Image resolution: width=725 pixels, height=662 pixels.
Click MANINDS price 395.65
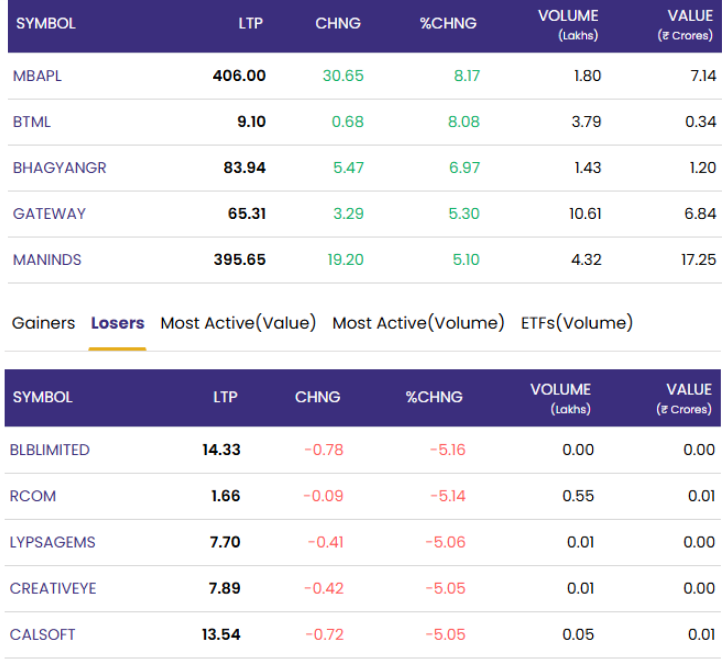point(240,260)
